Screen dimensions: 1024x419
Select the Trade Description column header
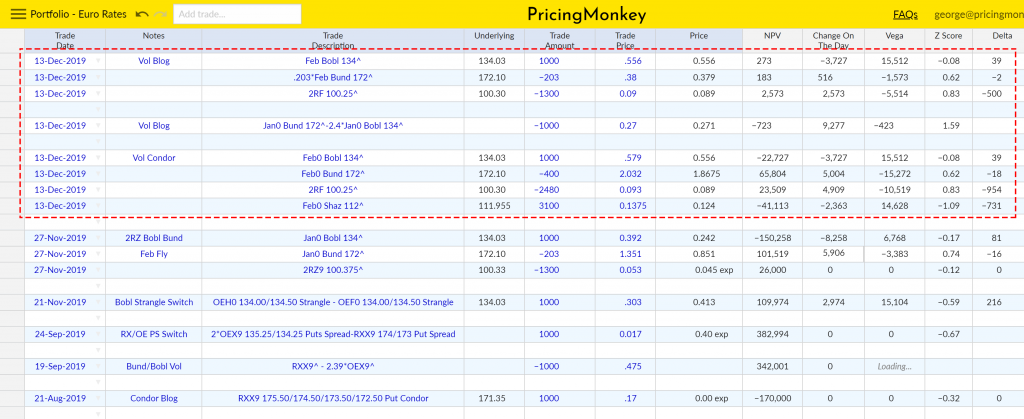pos(333,40)
